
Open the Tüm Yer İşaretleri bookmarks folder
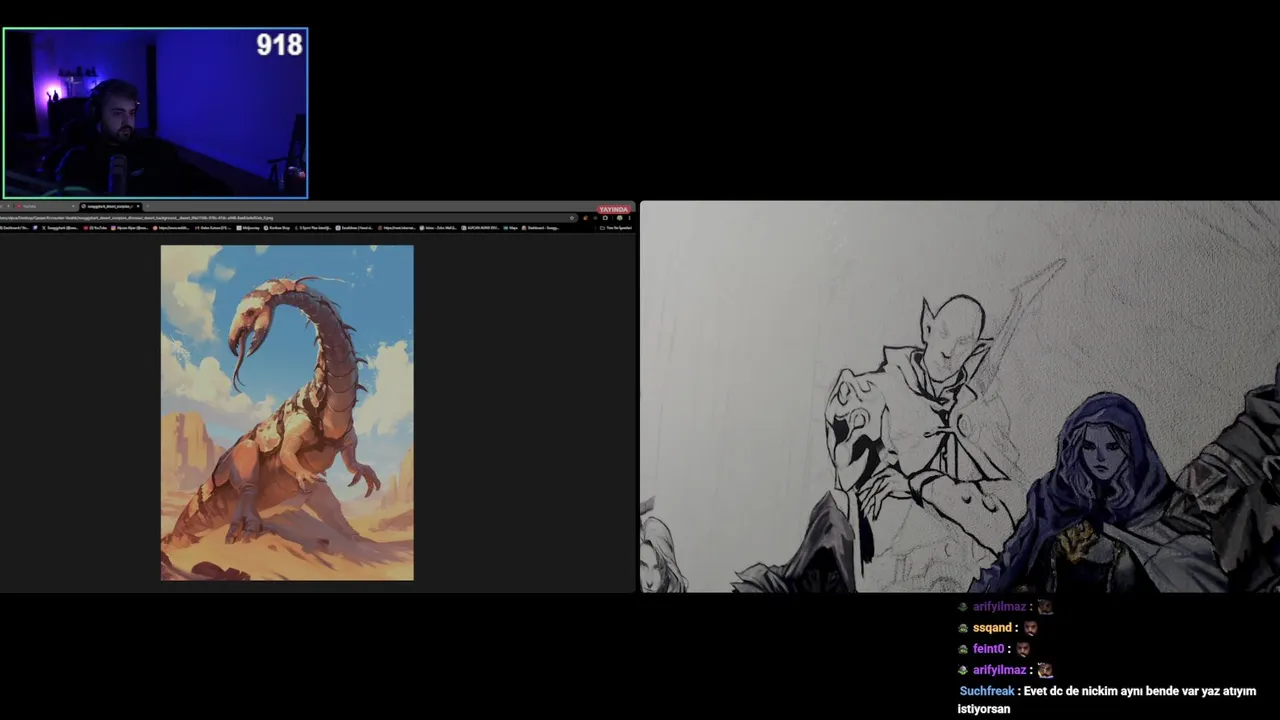click(616, 228)
